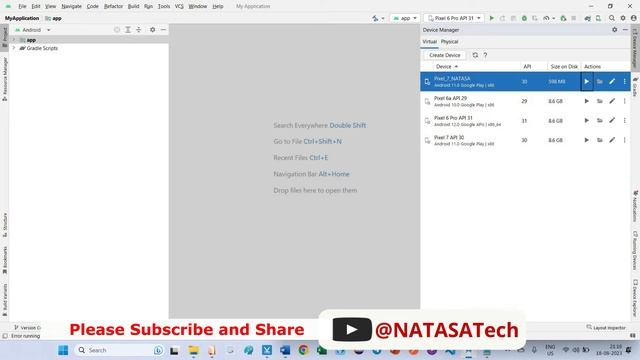Open the Refactor menu
This screenshot has height=360, width=640.
(x=113, y=7)
